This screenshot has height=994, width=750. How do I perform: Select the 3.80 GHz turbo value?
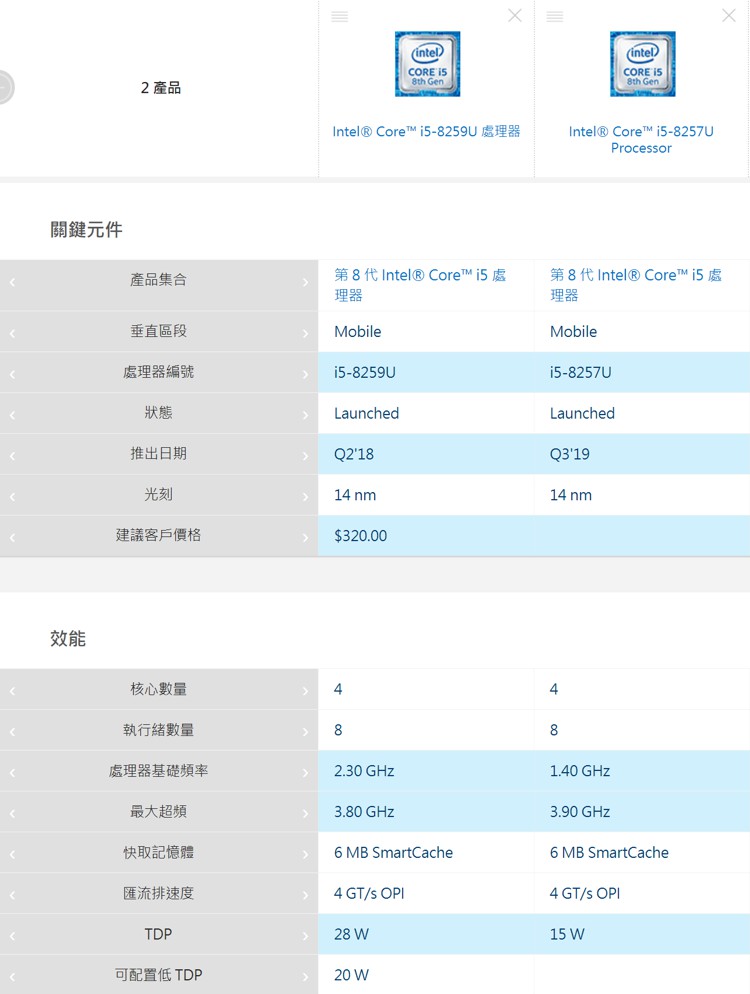click(x=364, y=811)
